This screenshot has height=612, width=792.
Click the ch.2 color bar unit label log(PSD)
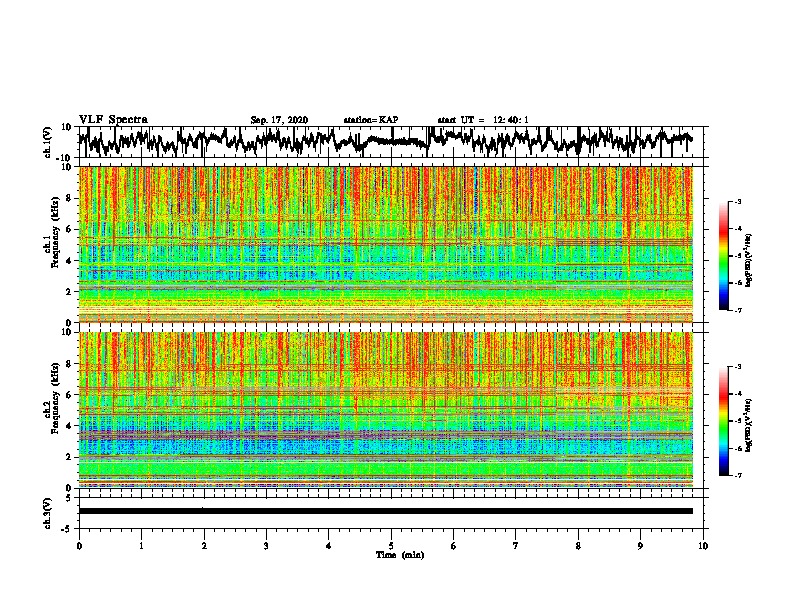click(x=749, y=425)
